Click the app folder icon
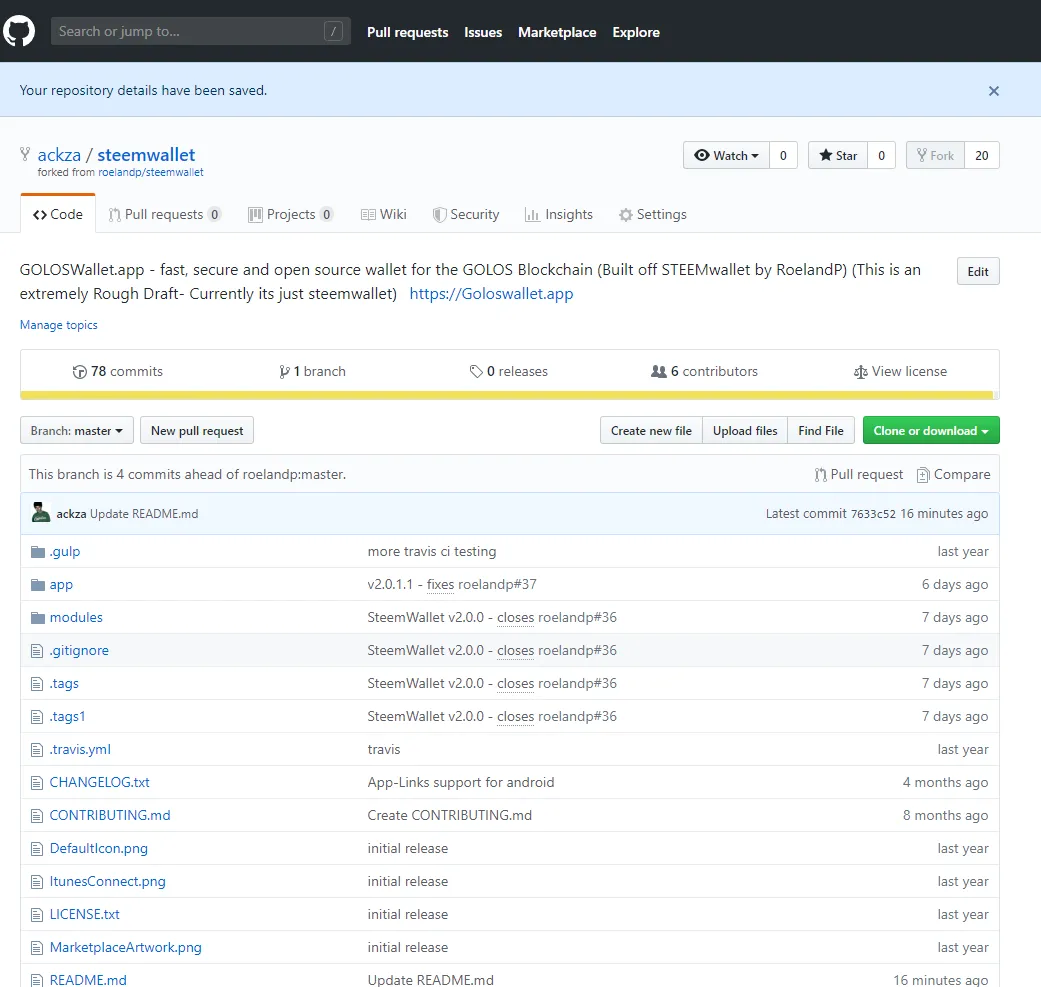The image size is (1041, 987). click(38, 585)
